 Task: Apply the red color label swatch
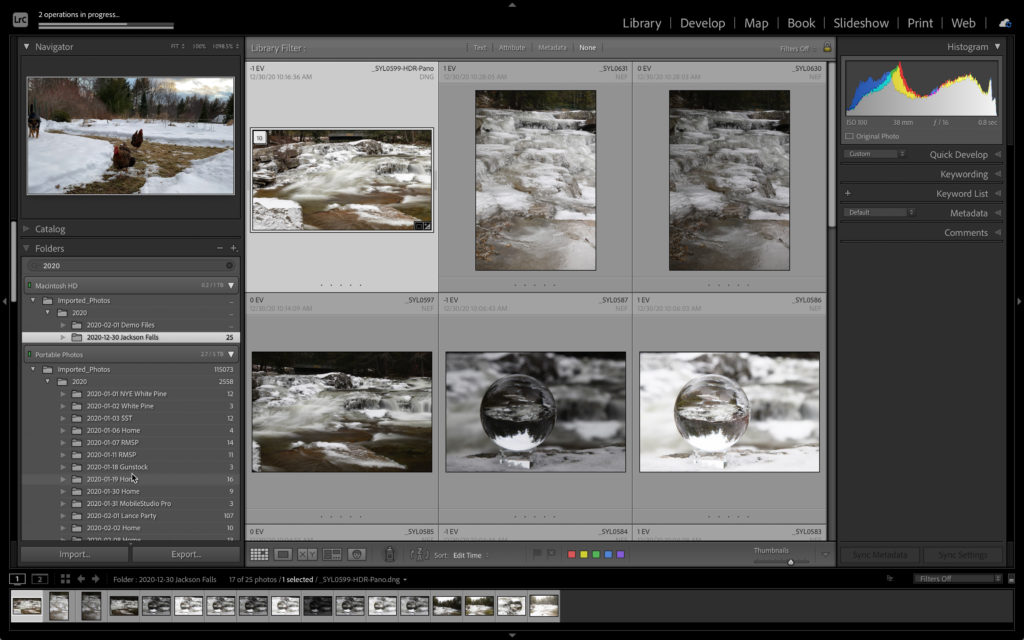[571, 554]
